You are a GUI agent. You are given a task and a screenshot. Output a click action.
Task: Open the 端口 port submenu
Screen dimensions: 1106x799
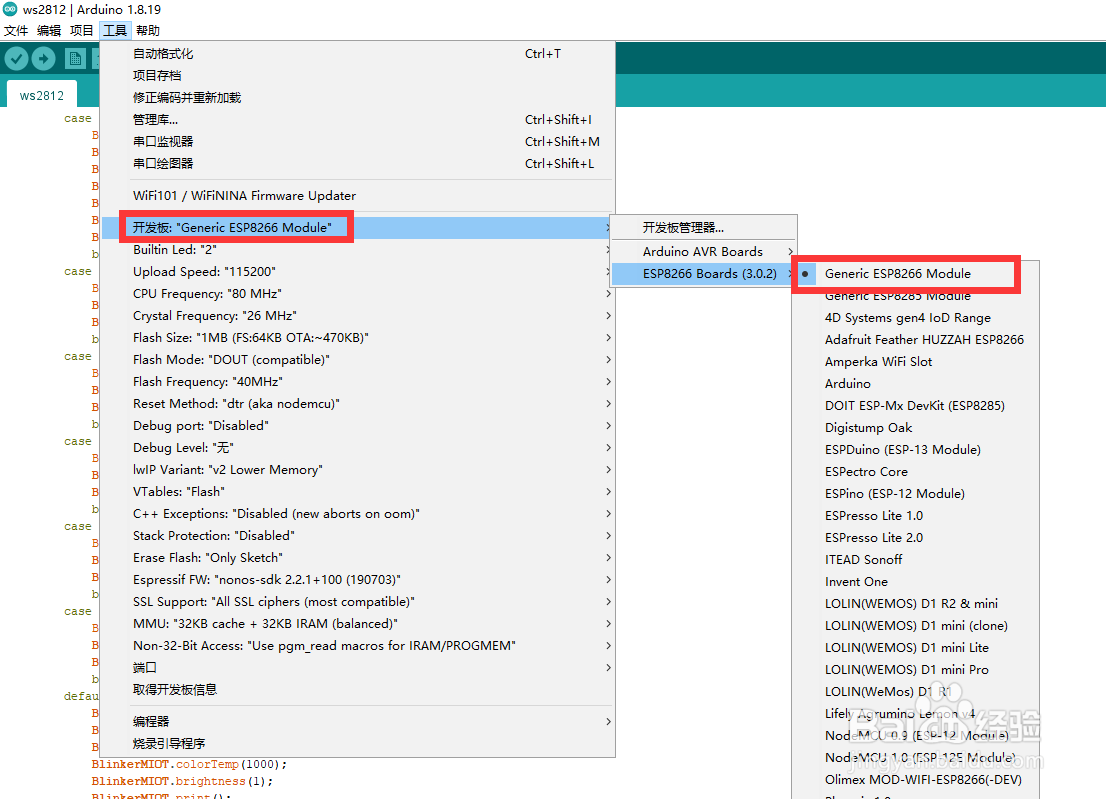(x=358, y=667)
